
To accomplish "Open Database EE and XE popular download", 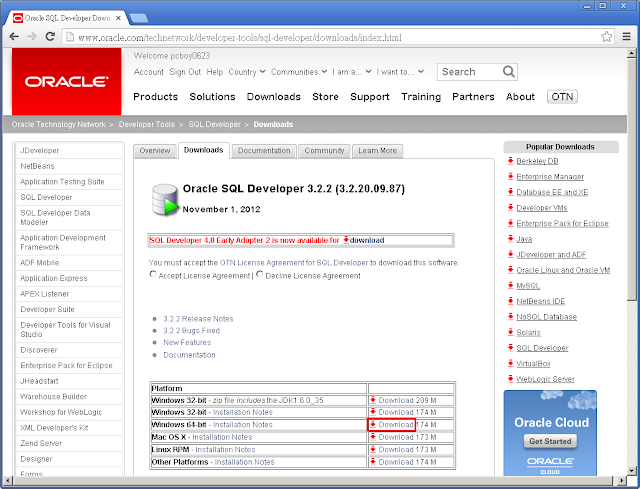I will pyautogui.click(x=552, y=192).
